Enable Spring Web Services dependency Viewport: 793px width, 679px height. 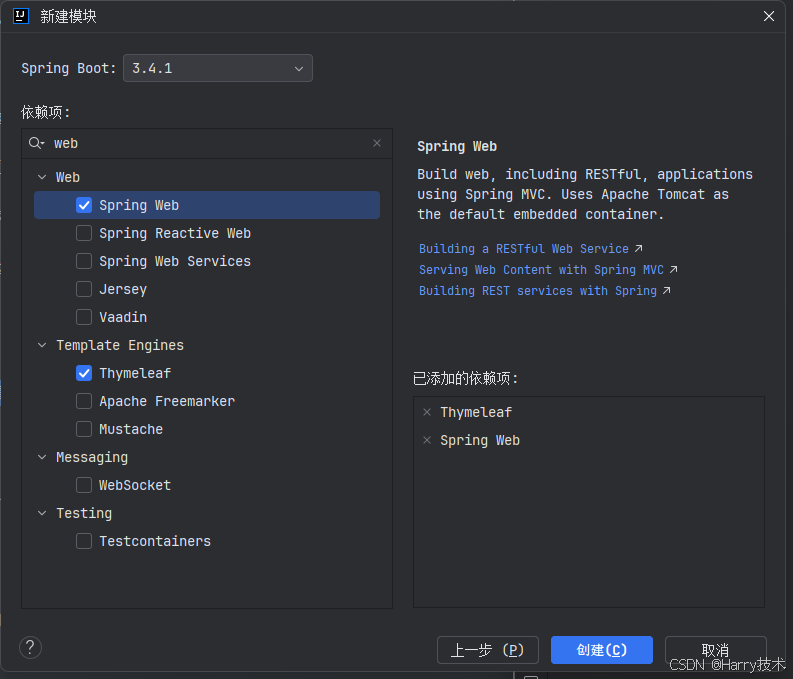pyautogui.click(x=84, y=261)
